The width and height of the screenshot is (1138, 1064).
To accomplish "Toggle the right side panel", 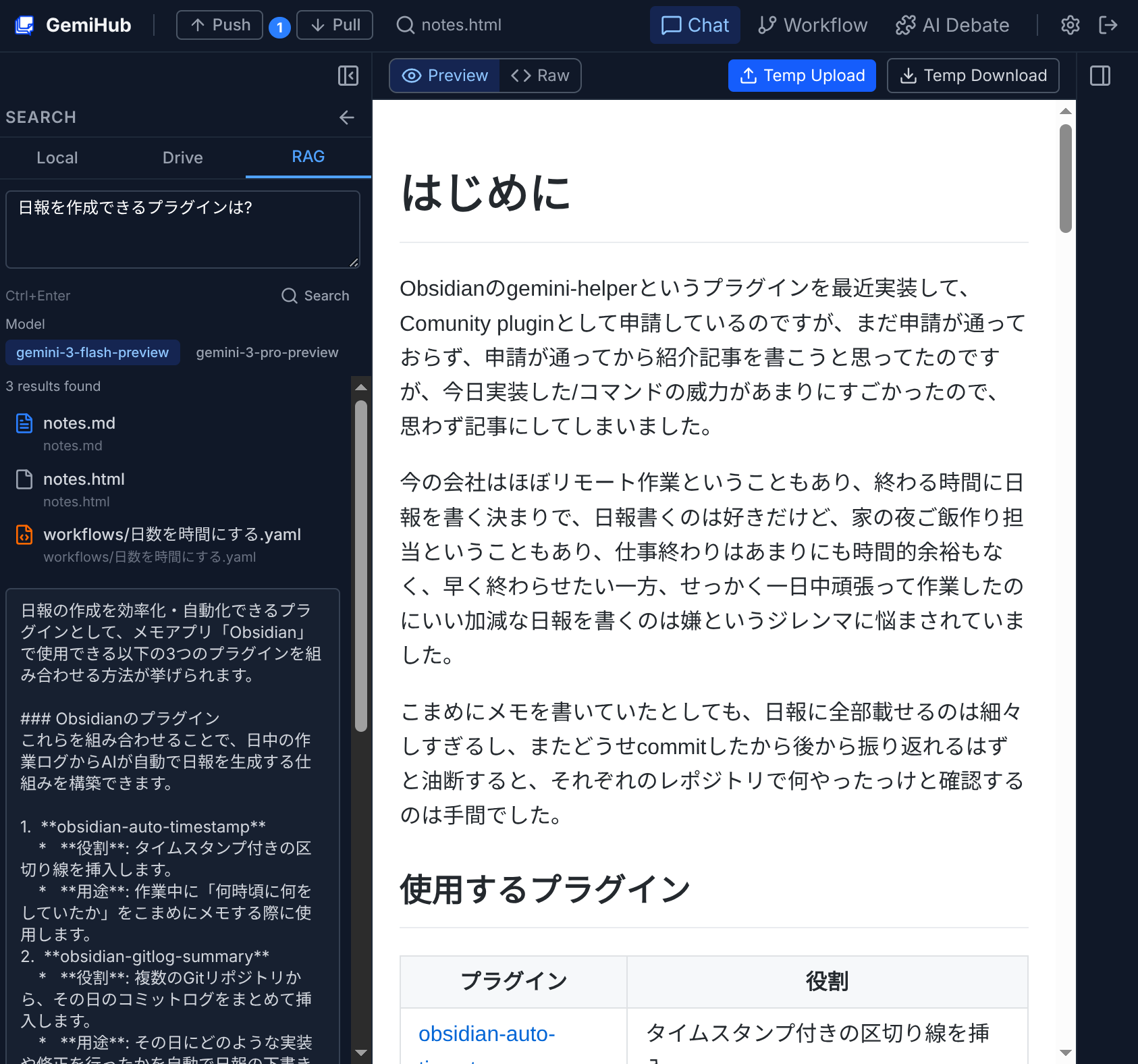I will click(x=1100, y=76).
